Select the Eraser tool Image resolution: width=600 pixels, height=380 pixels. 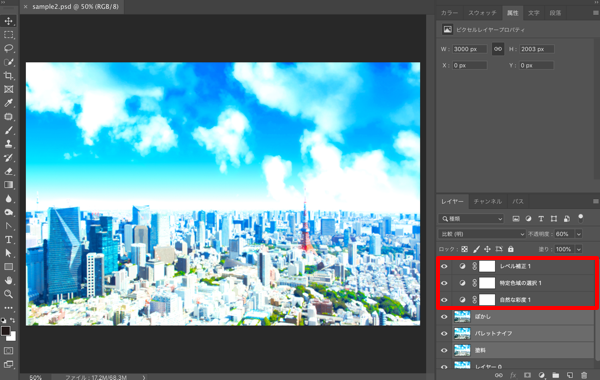pyautogui.click(x=8, y=171)
